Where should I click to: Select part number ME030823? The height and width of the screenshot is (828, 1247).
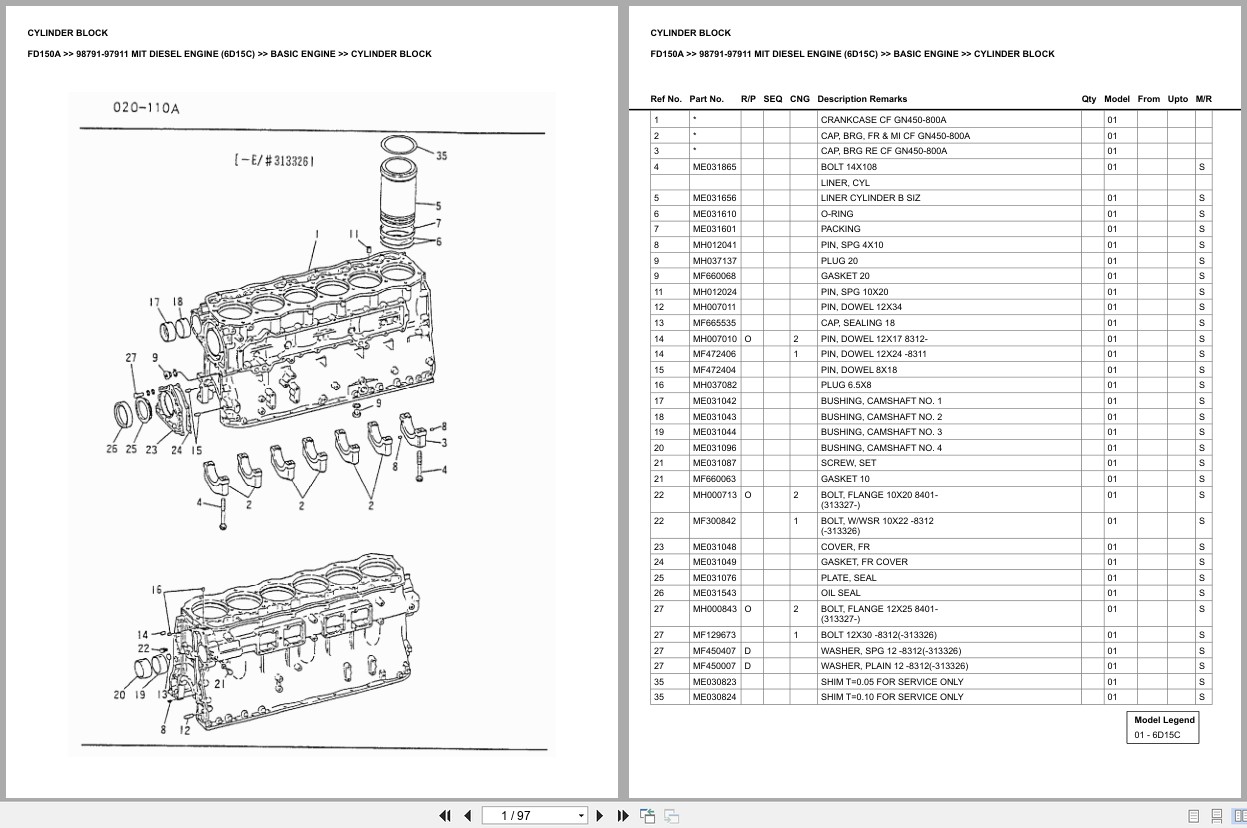point(714,682)
